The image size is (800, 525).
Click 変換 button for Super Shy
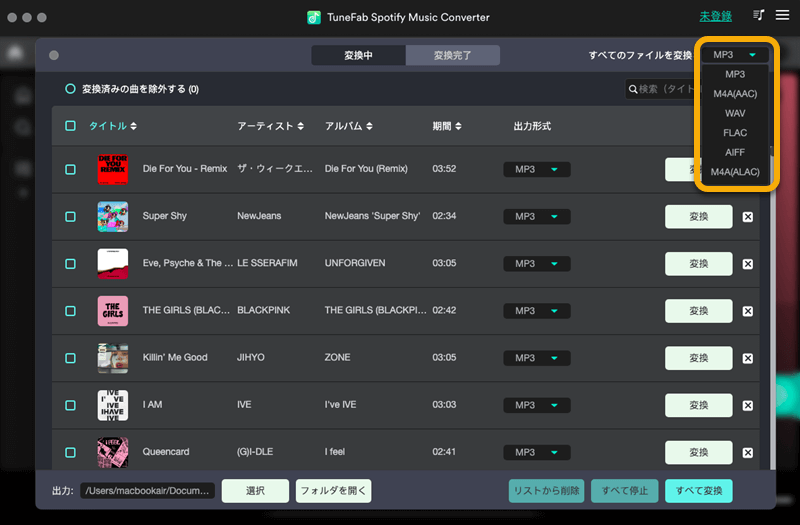point(698,217)
